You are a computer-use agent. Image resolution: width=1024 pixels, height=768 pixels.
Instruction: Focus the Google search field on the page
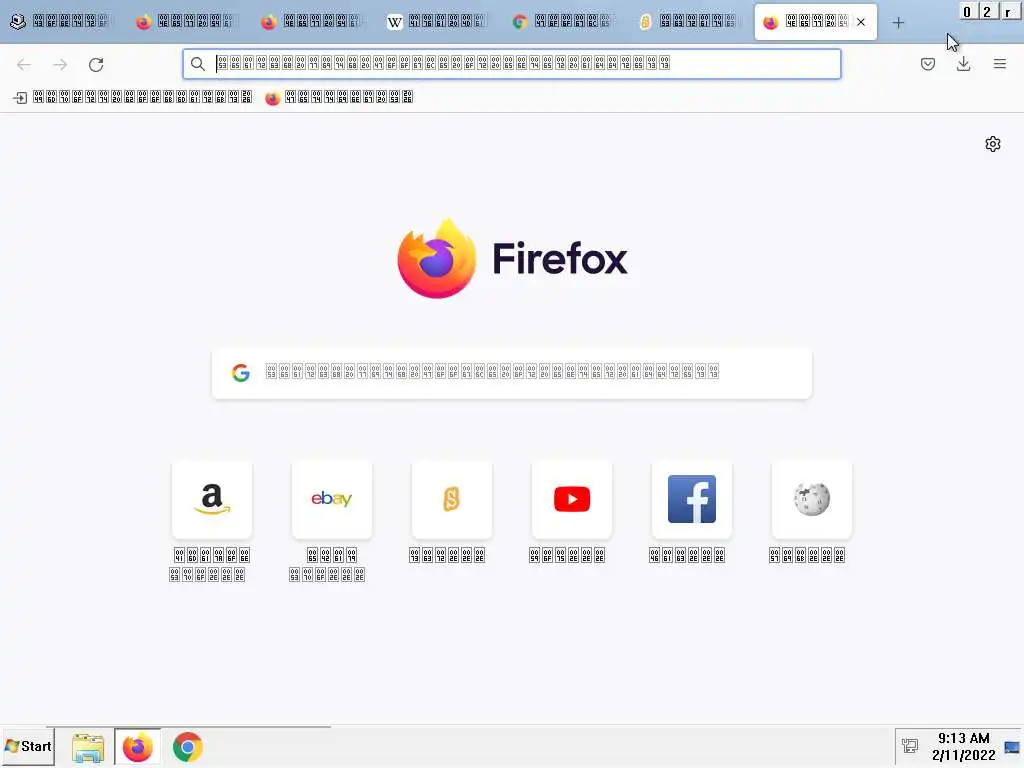(511, 374)
